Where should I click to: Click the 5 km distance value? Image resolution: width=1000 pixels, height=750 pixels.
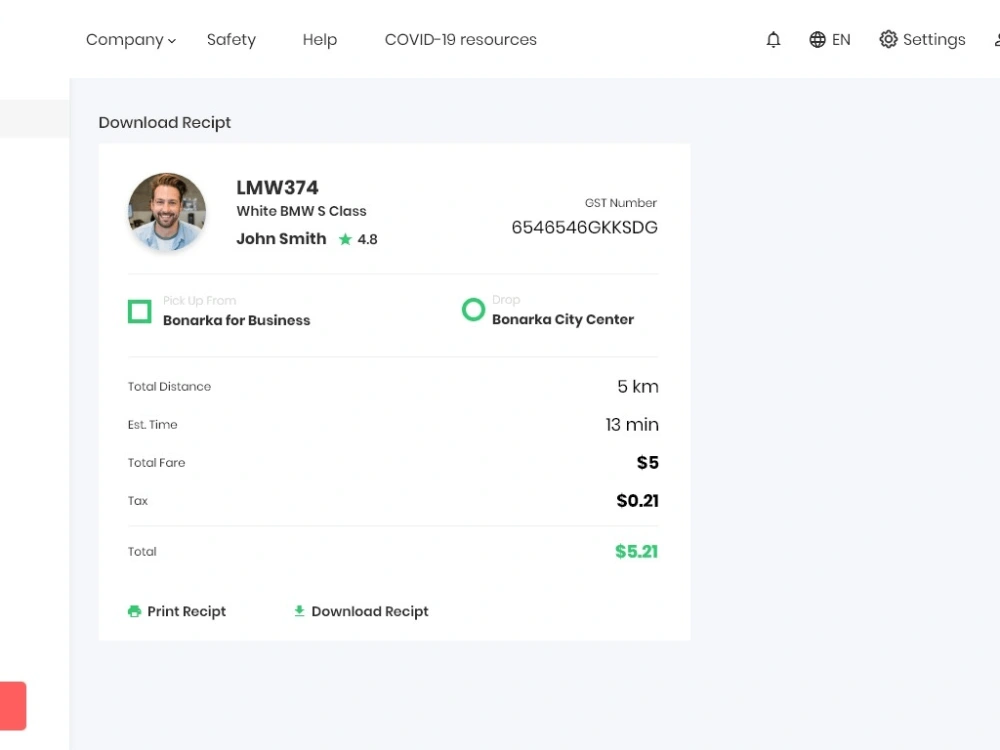tap(638, 386)
